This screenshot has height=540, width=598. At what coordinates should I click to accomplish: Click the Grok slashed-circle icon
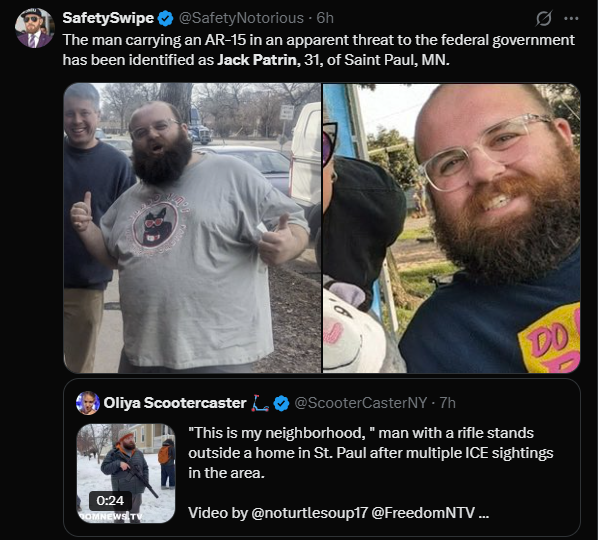(x=543, y=18)
